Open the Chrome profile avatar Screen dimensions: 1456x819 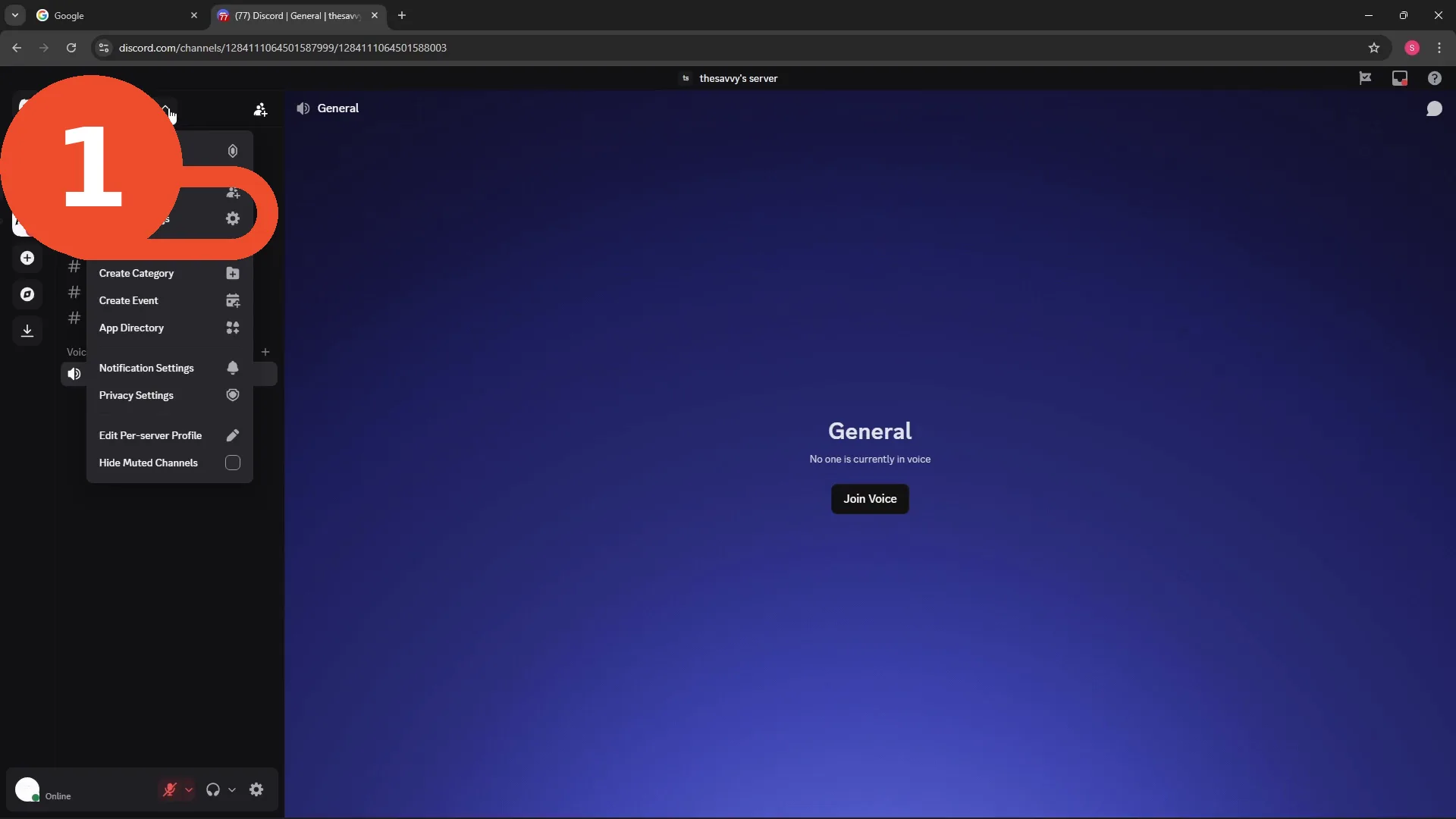coord(1412,48)
